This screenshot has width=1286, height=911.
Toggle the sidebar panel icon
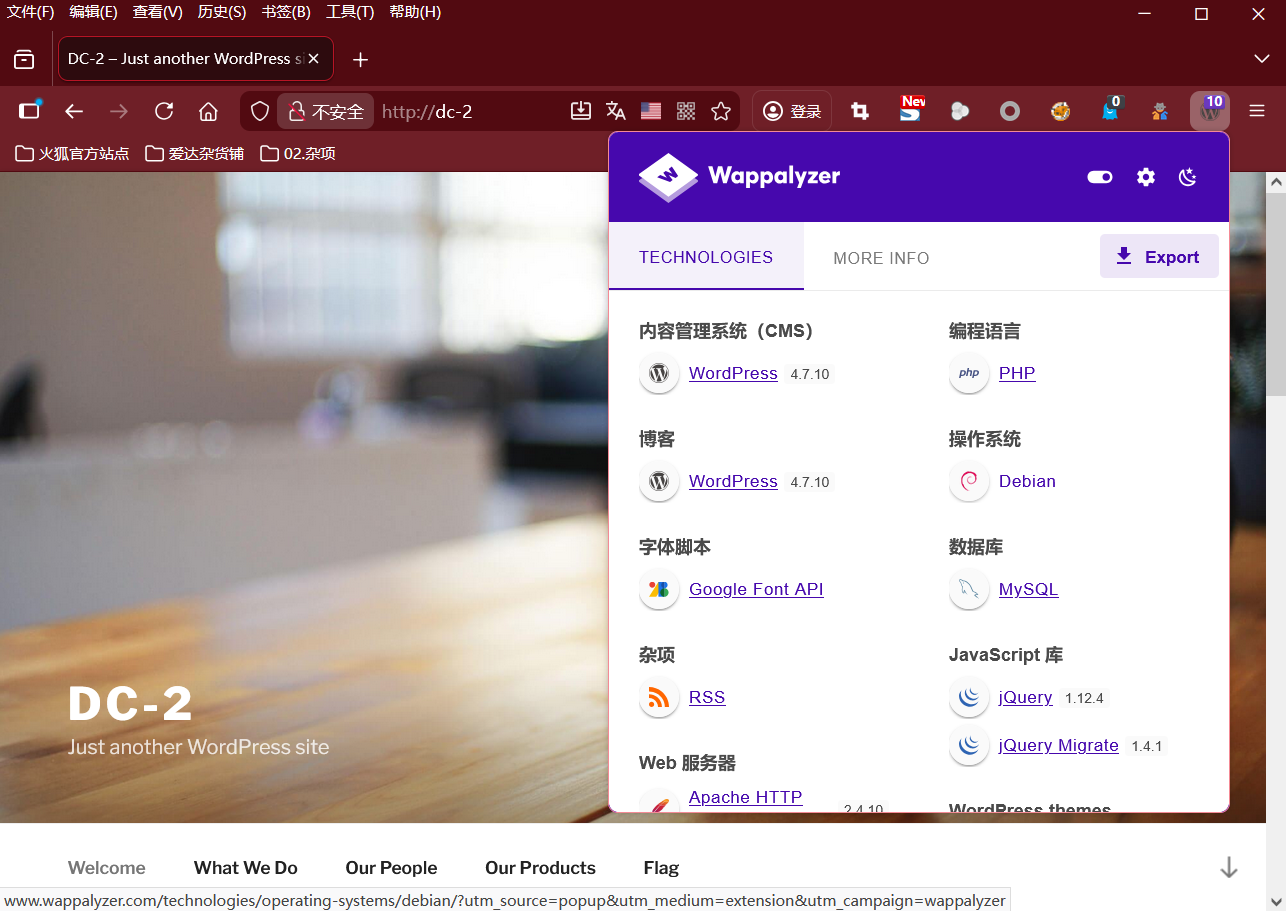point(30,111)
